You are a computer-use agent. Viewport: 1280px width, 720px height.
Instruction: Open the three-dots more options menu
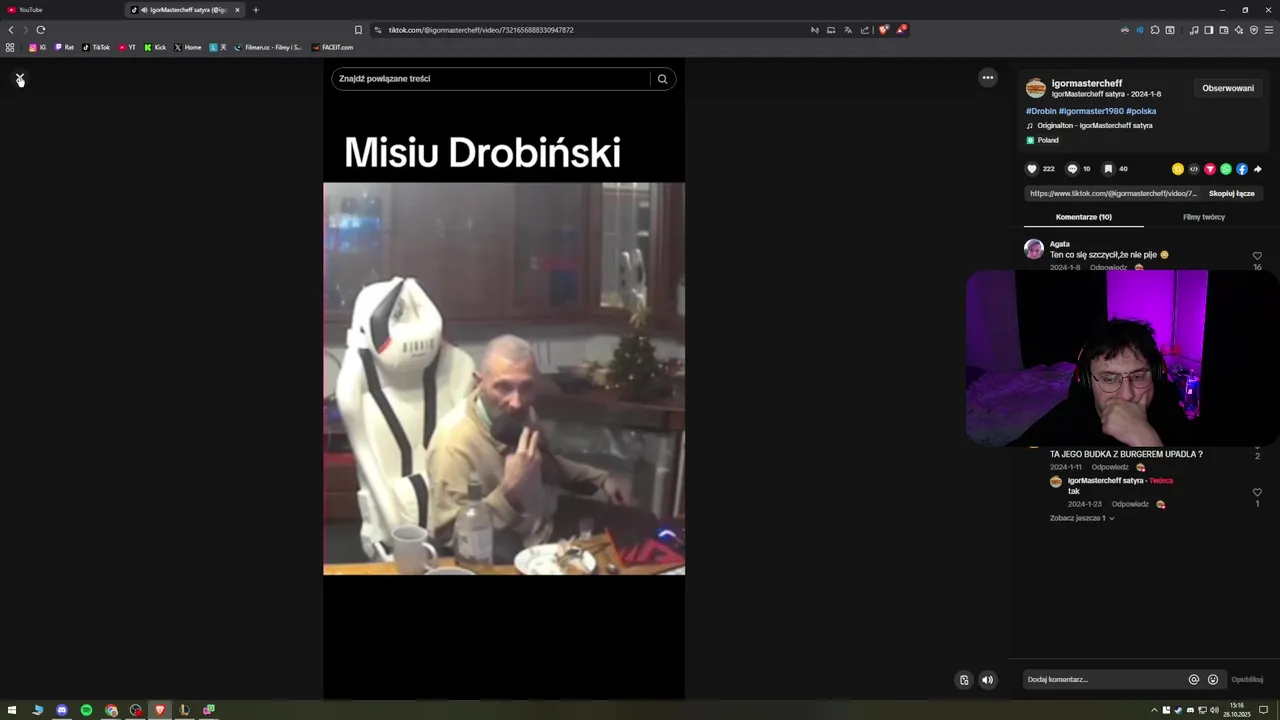point(988,78)
